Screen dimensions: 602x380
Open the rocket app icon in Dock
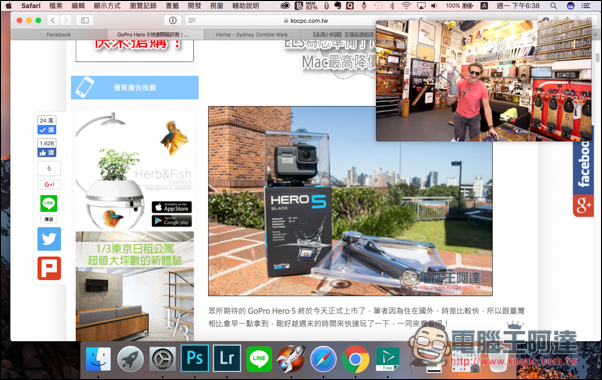pos(291,359)
